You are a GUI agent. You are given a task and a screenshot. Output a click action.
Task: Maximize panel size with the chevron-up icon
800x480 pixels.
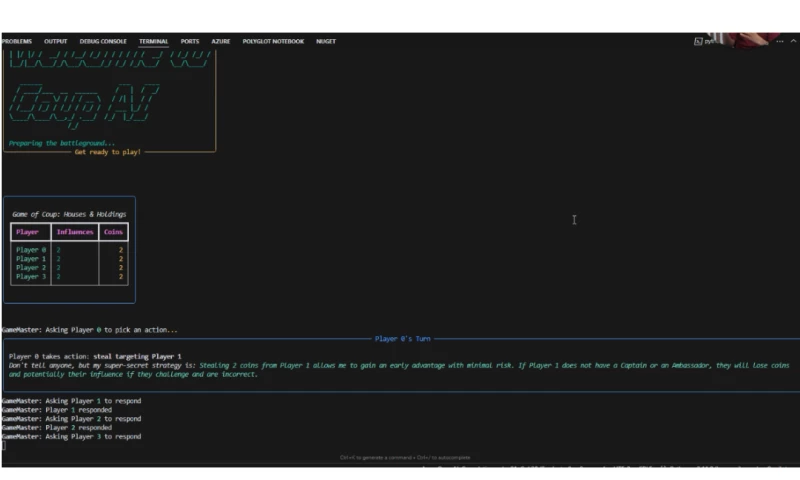793,41
